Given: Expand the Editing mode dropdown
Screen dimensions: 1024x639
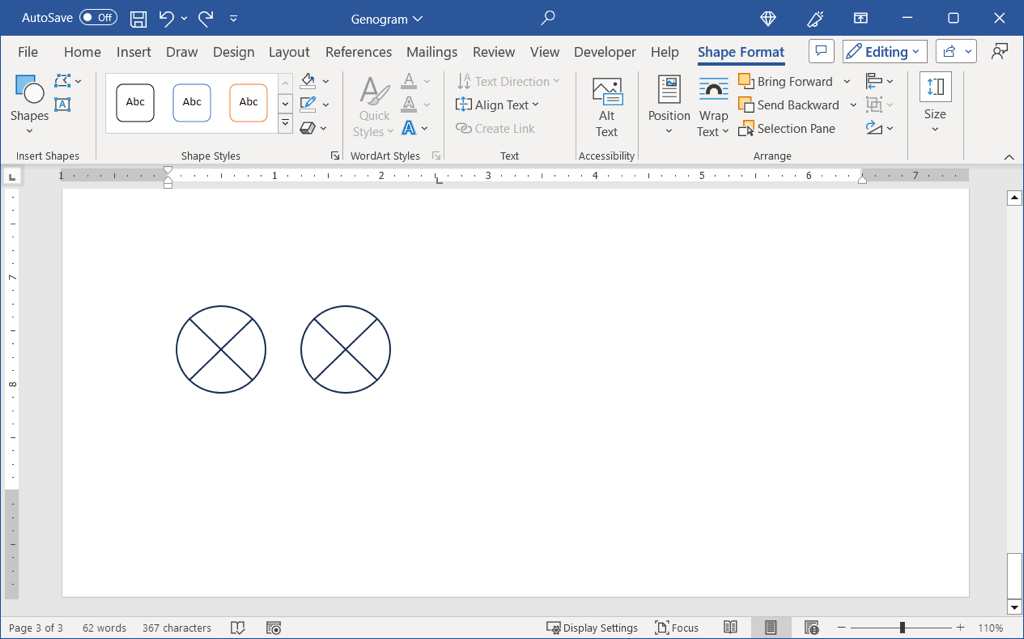Looking at the screenshot, I should coord(885,52).
